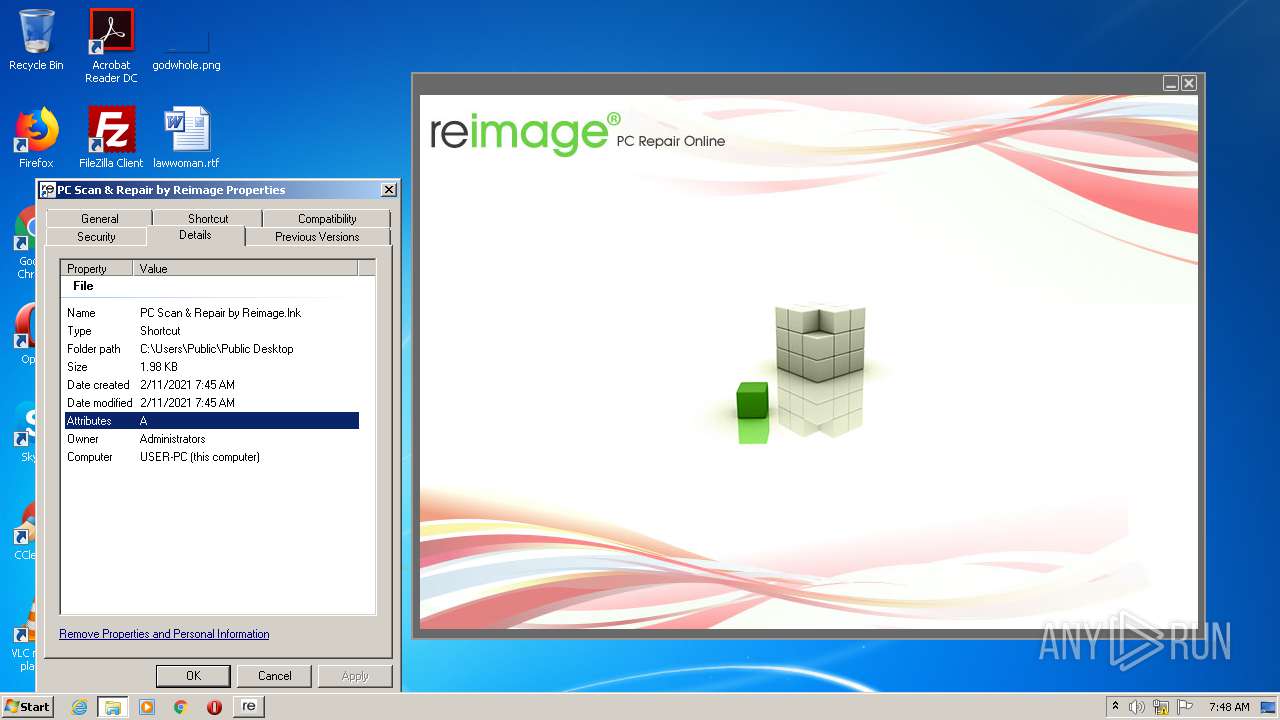
Task: Switch to the General tab
Action: 99,219
